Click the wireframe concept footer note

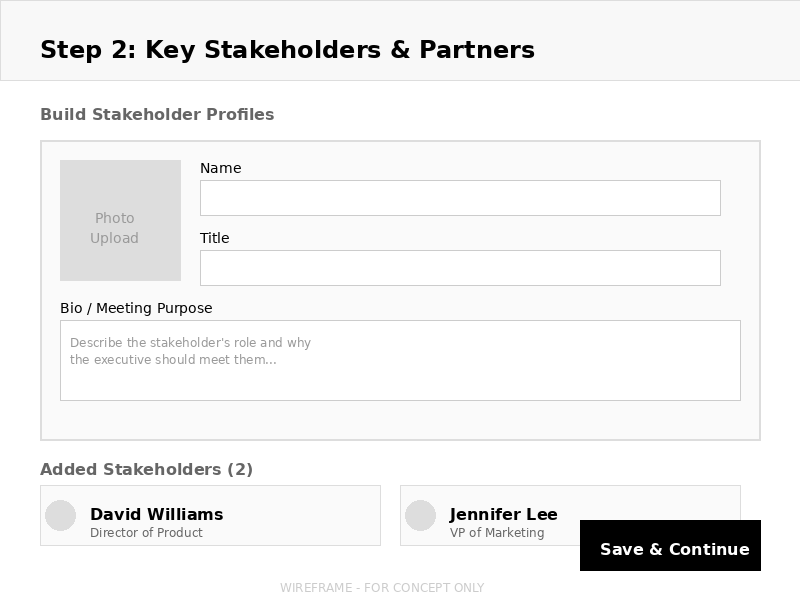(382, 588)
